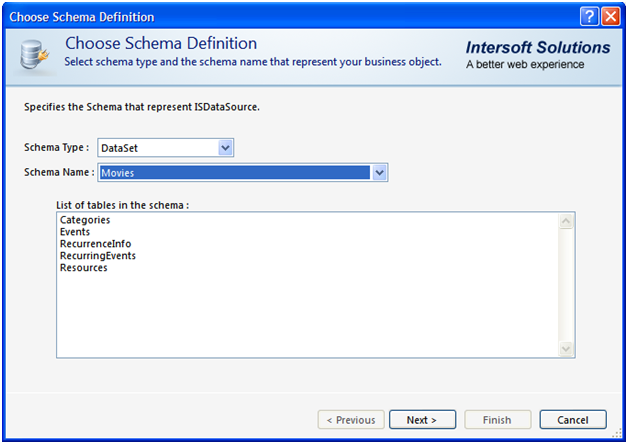The height and width of the screenshot is (444, 628).
Task: Click the Intersoft Solutions logo text
Action: coord(538,47)
